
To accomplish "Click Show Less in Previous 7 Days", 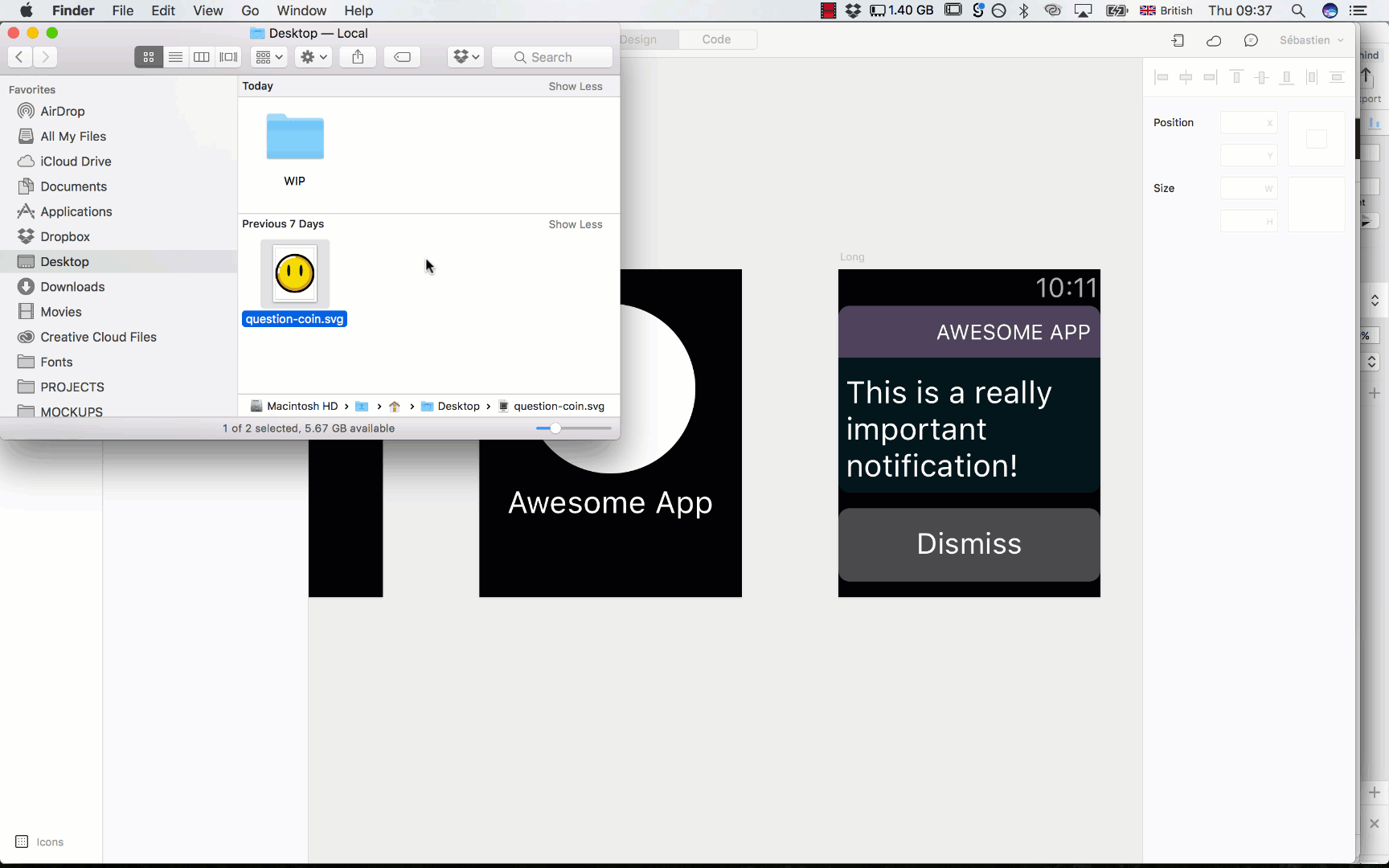I will (576, 224).
